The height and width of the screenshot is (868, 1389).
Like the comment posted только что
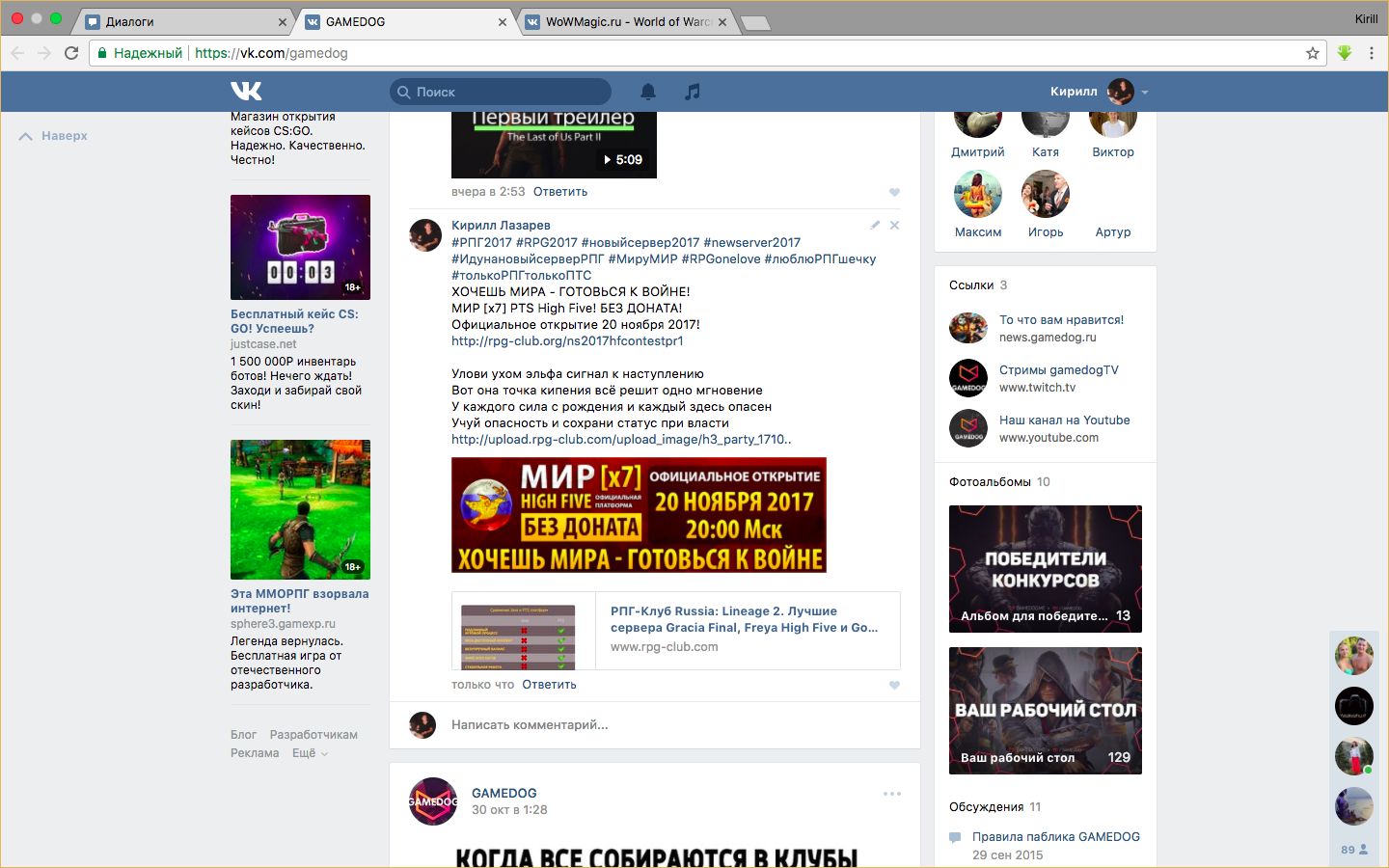point(894,685)
